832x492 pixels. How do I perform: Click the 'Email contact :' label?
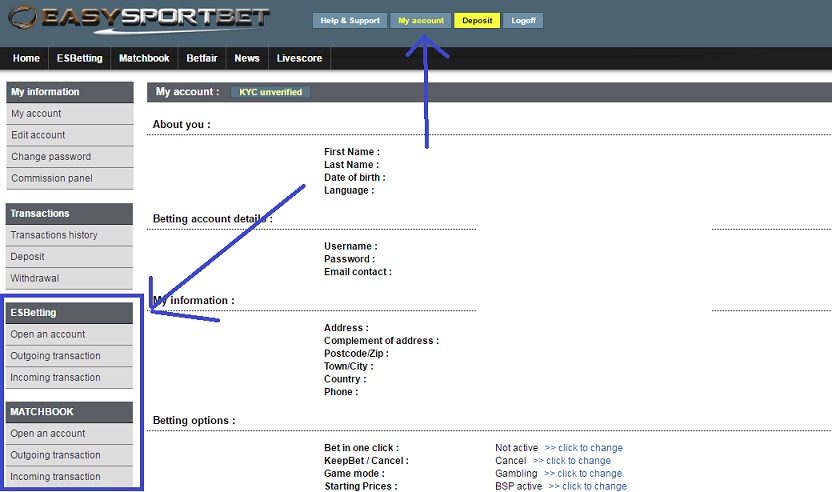(358, 272)
